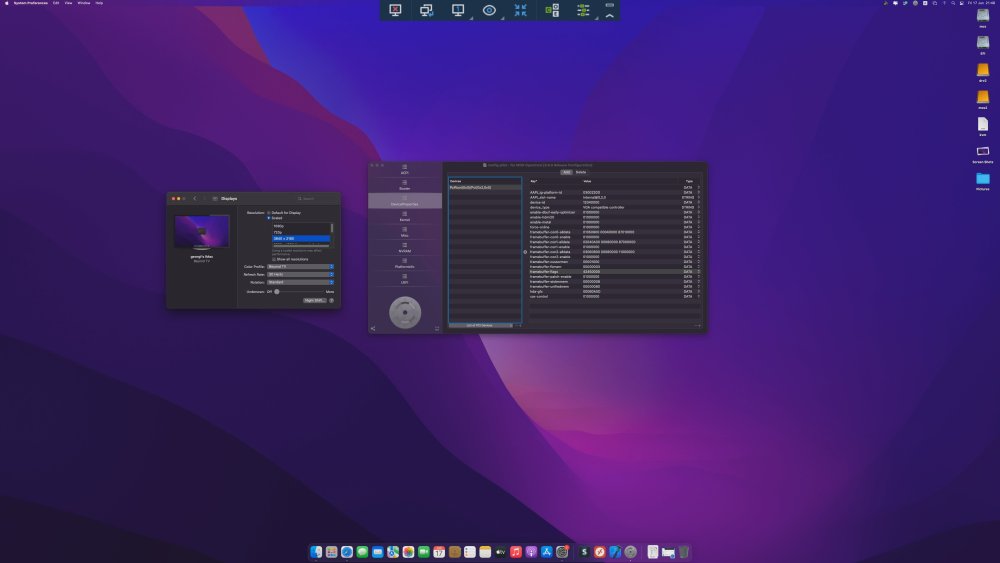Image resolution: width=1000 pixels, height=563 pixels.
Task: Collapse the remote toolbar with the up chevron
Action: 610,16
